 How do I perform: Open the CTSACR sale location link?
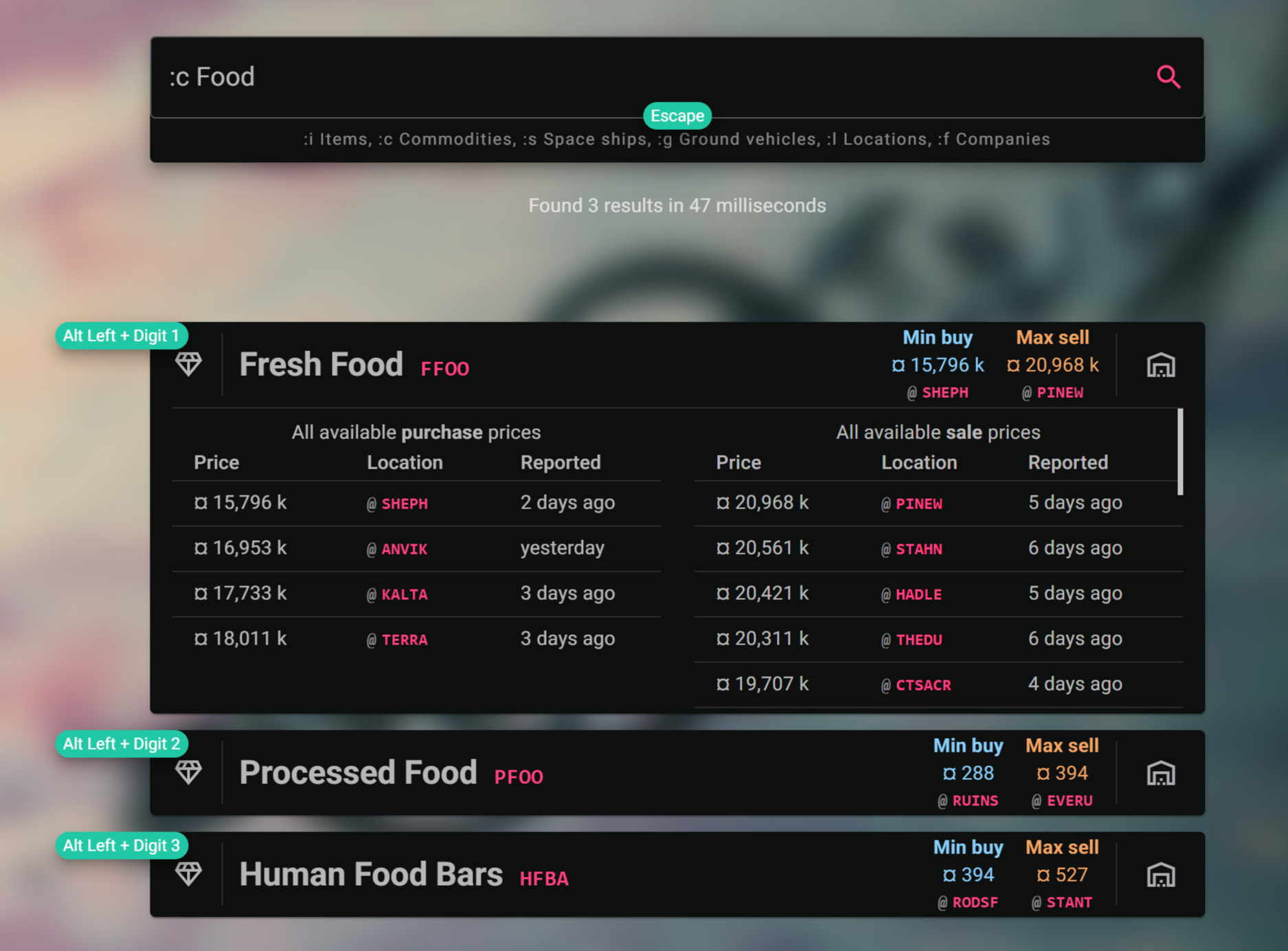pyautogui.click(x=923, y=685)
